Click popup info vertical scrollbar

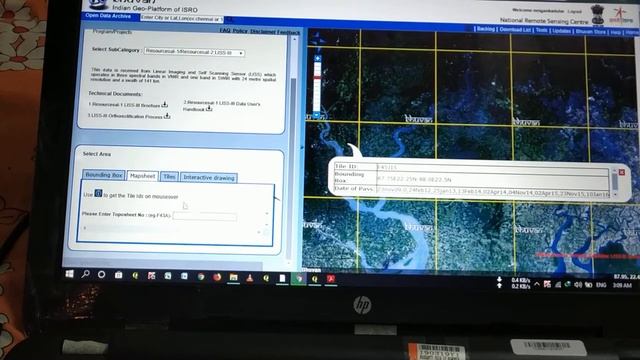(615, 182)
